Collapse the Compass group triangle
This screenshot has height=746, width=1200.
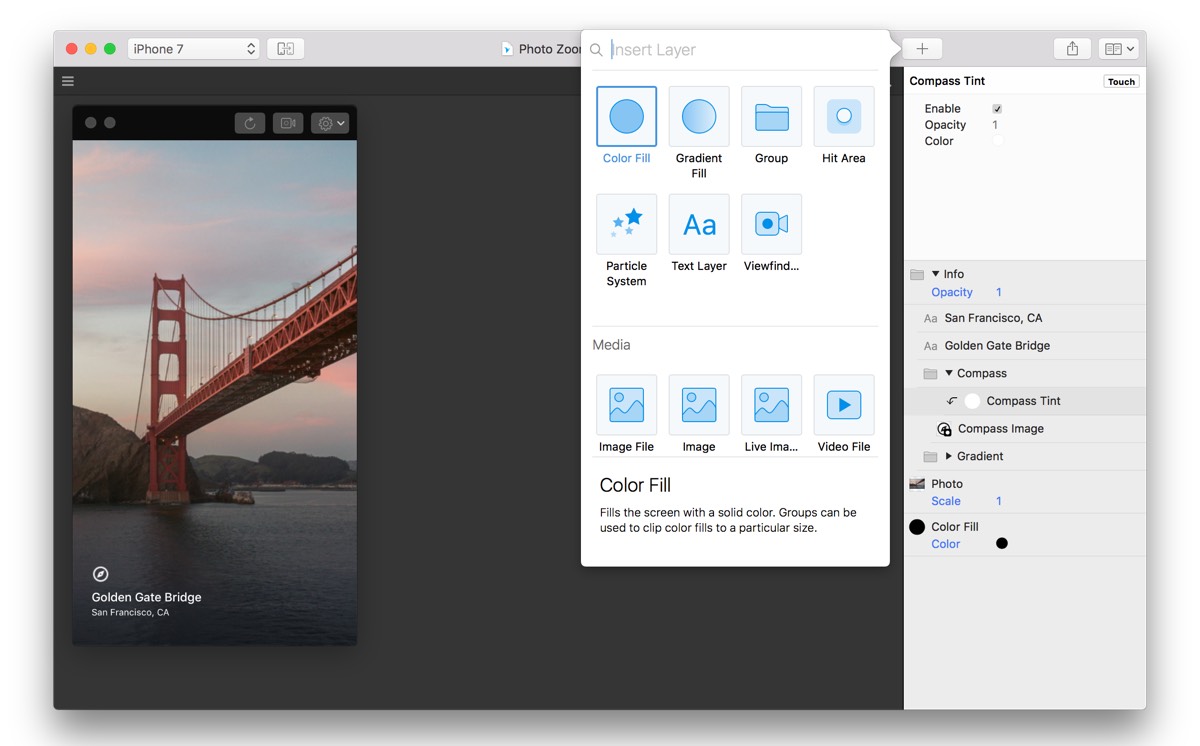point(949,373)
